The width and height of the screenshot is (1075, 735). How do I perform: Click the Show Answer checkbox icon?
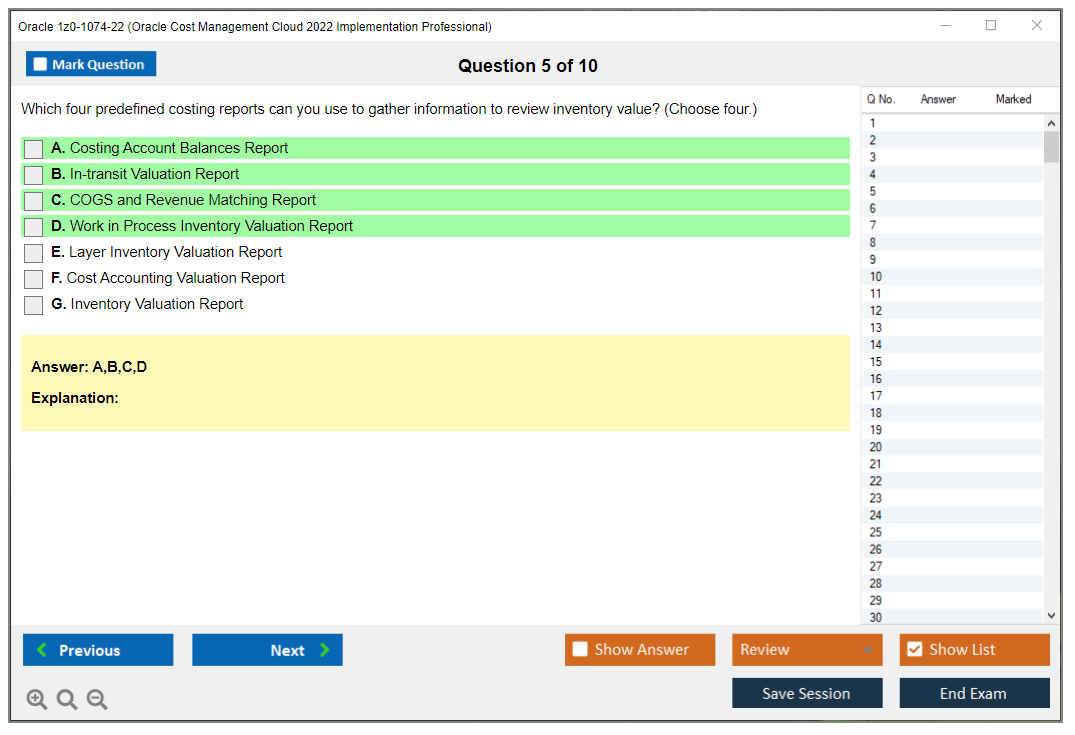click(x=580, y=649)
